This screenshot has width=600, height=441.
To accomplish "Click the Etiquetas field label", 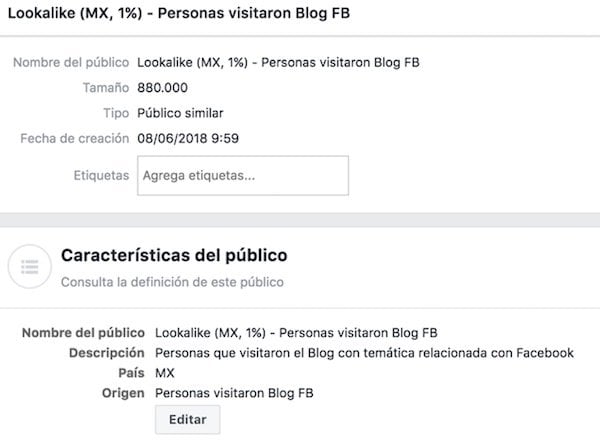I will (x=101, y=175).
